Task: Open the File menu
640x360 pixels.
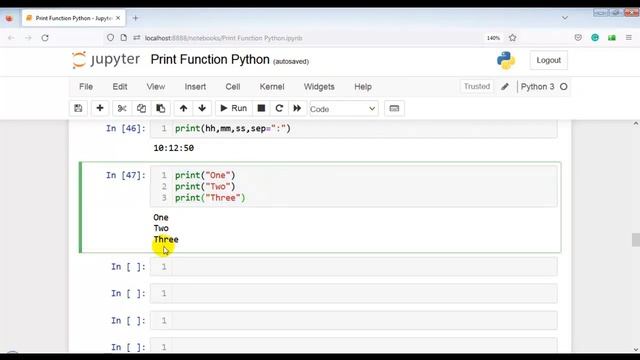Action: click(86, 87)
